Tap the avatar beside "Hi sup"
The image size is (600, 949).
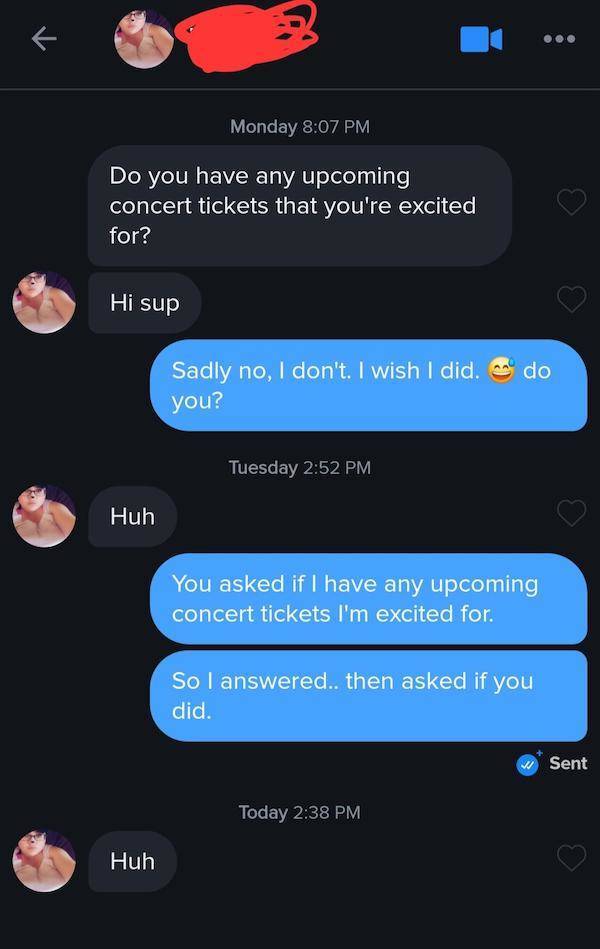[44, 302]
